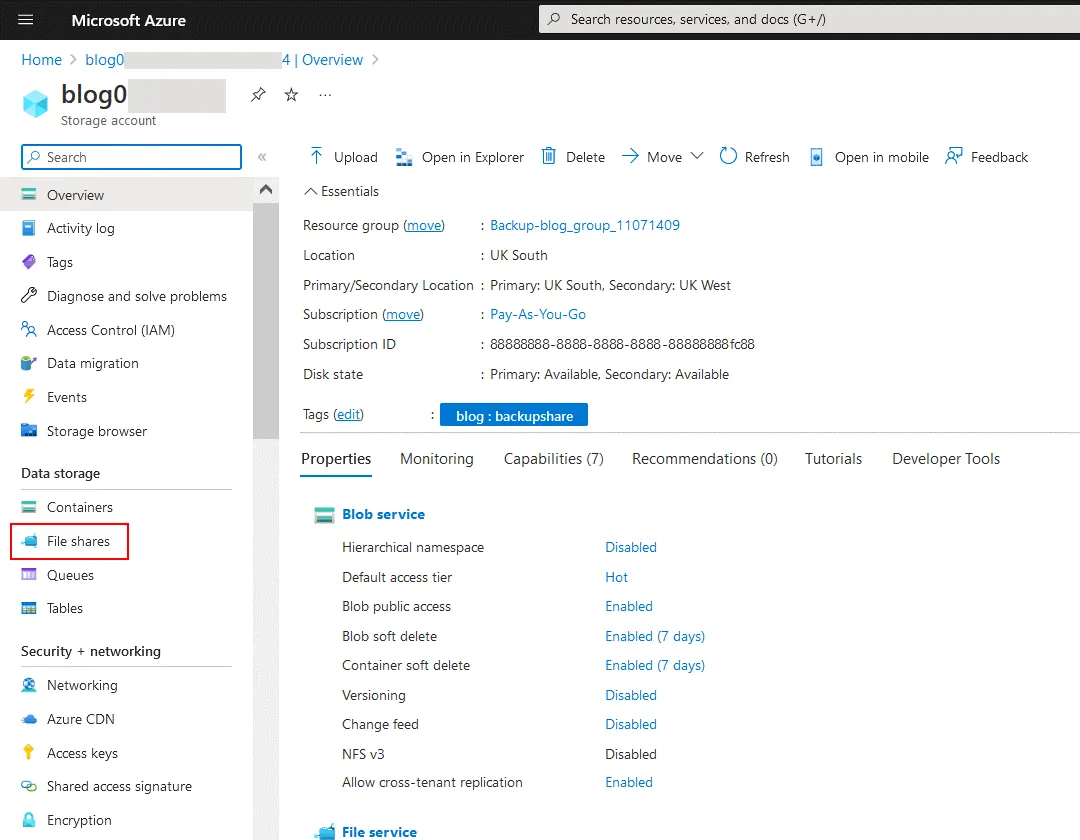Open the more options ellipsis menu
This screenshot has height=840, width=1080.
[325, 95]
